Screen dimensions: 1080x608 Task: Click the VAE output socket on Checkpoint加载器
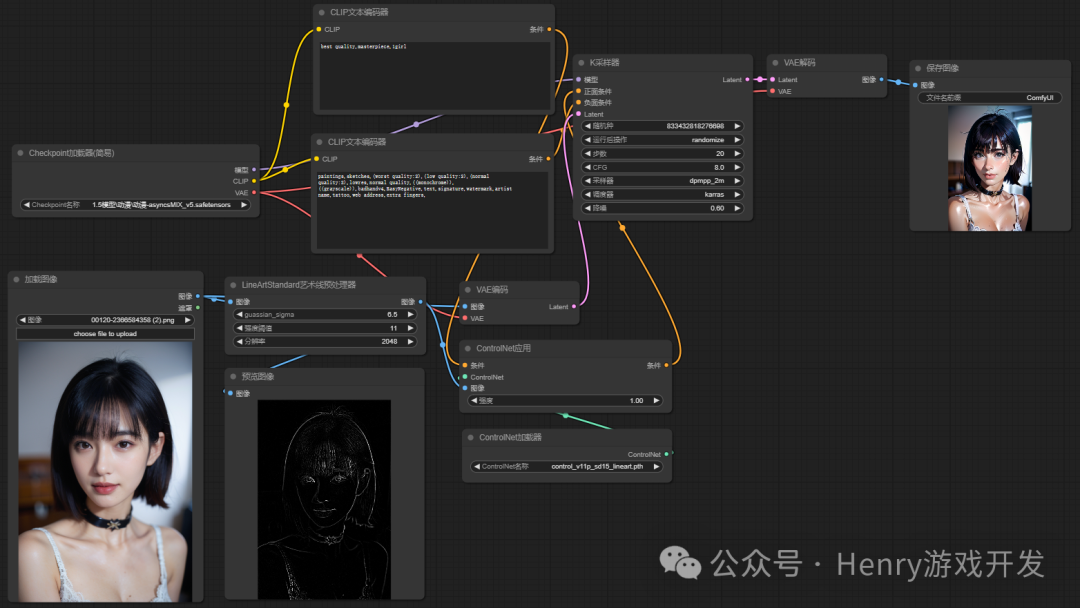[x=254, y=192]
